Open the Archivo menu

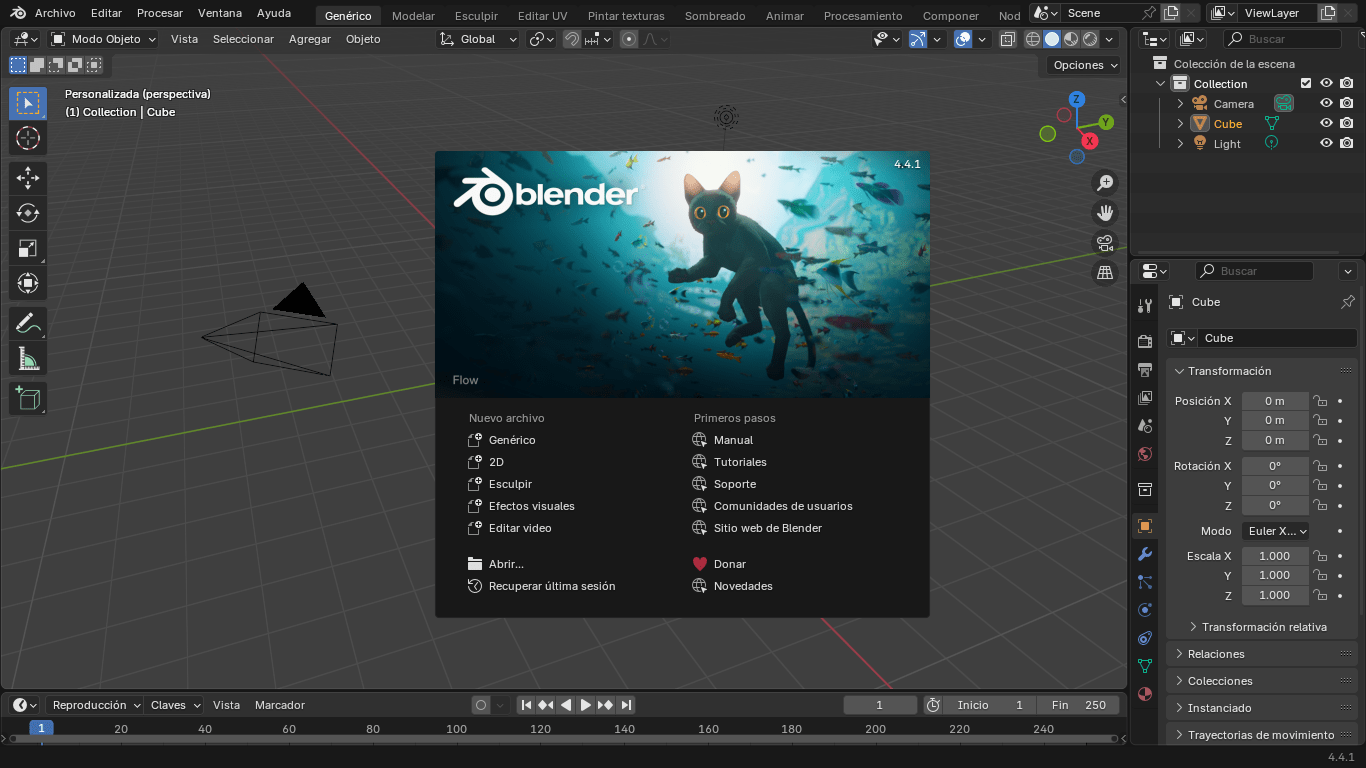[x=55, y=14]
